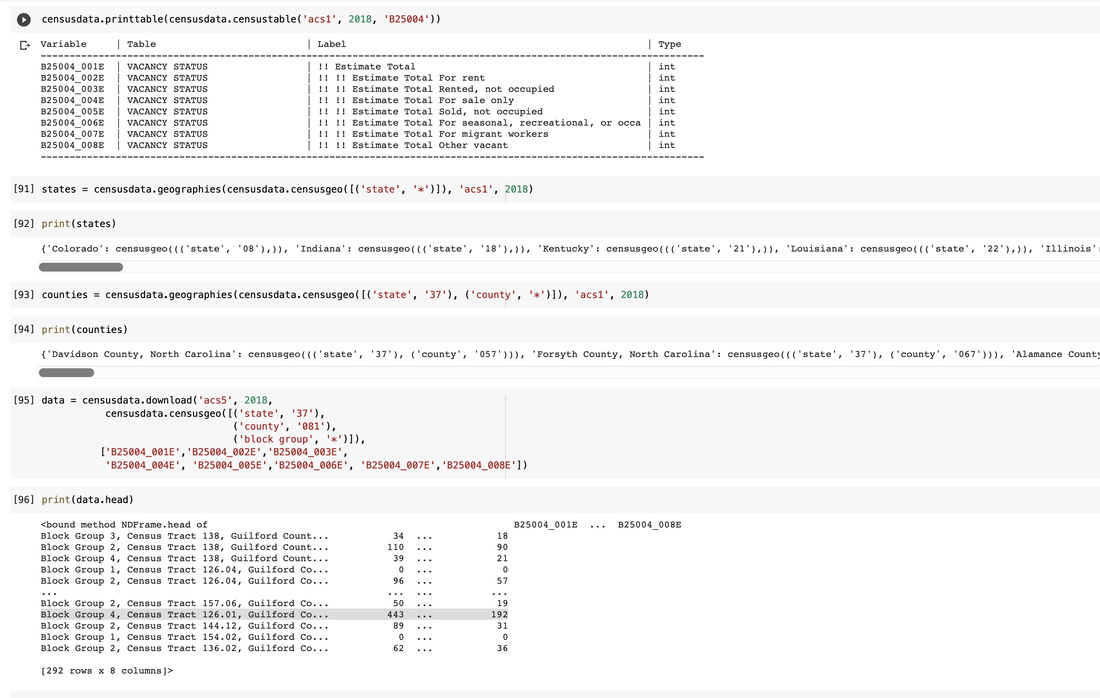The width and height of the screenshot is (1100, 698).
Task: Click the B25004_002E For rent row
Action: (358, 78)
